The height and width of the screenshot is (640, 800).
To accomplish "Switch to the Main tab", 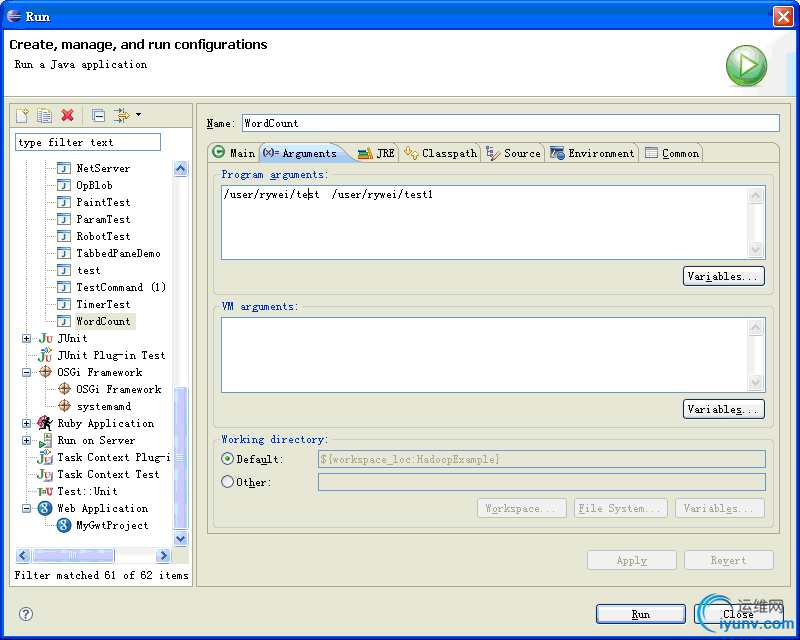I will click(x=234, y=153).
